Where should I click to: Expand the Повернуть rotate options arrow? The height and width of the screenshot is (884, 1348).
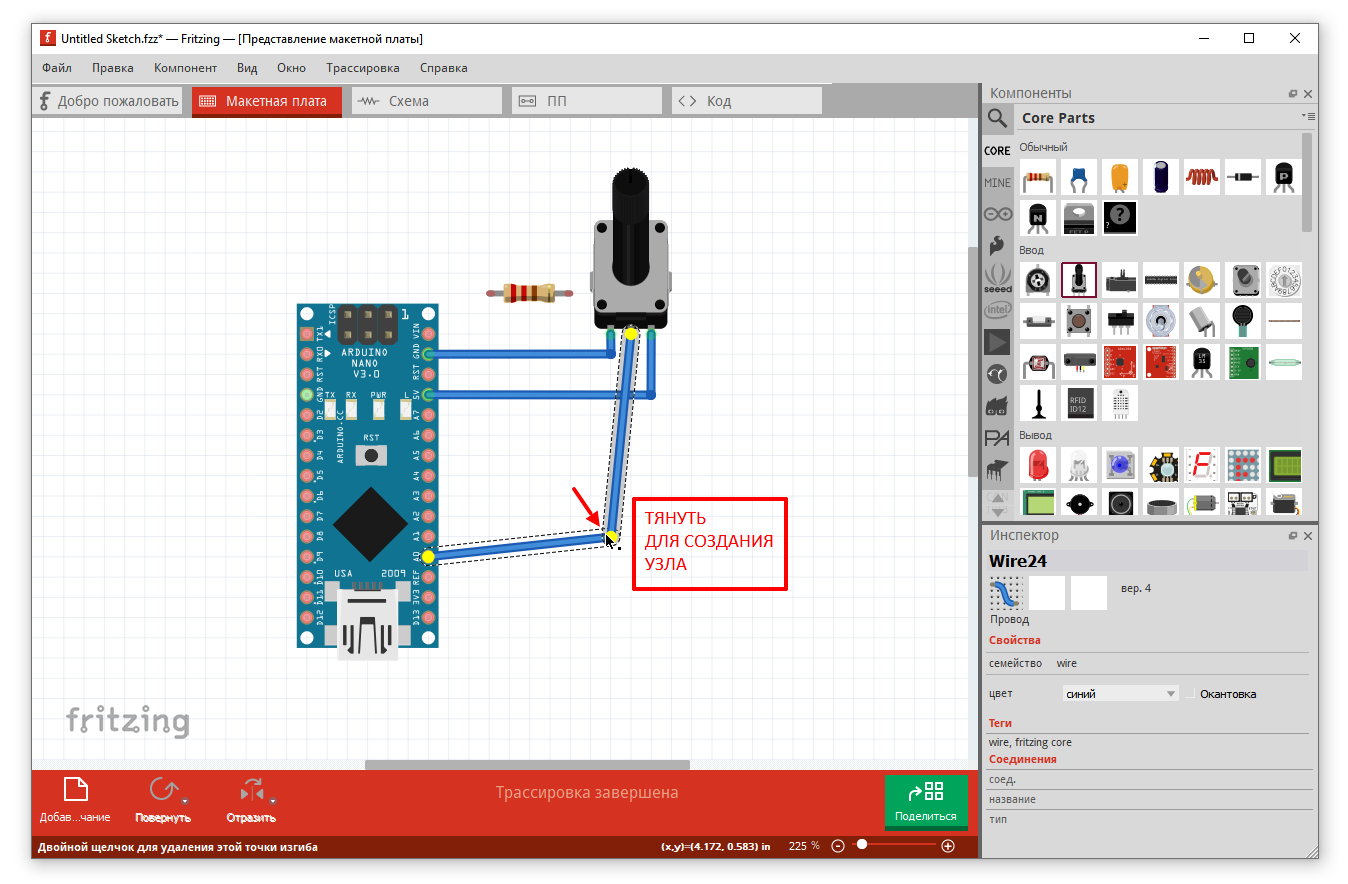(186, 801)
